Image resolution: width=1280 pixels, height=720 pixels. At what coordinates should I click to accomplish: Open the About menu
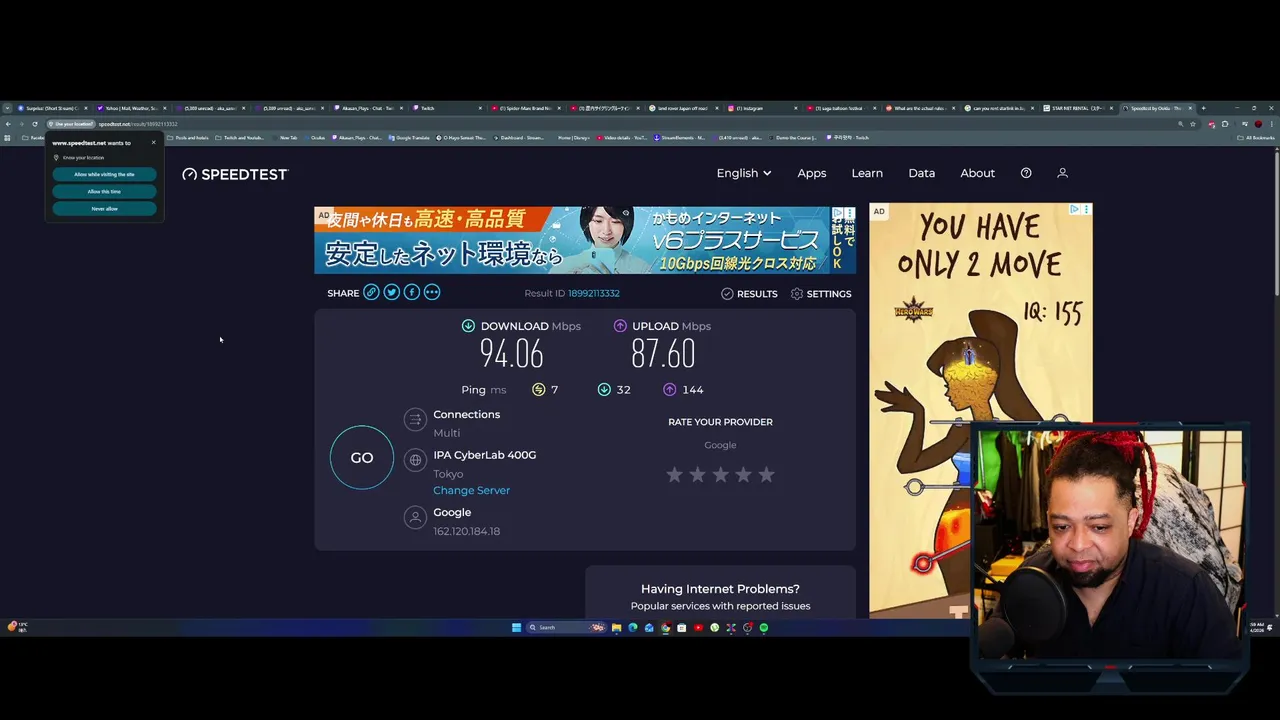coord(978,173)
